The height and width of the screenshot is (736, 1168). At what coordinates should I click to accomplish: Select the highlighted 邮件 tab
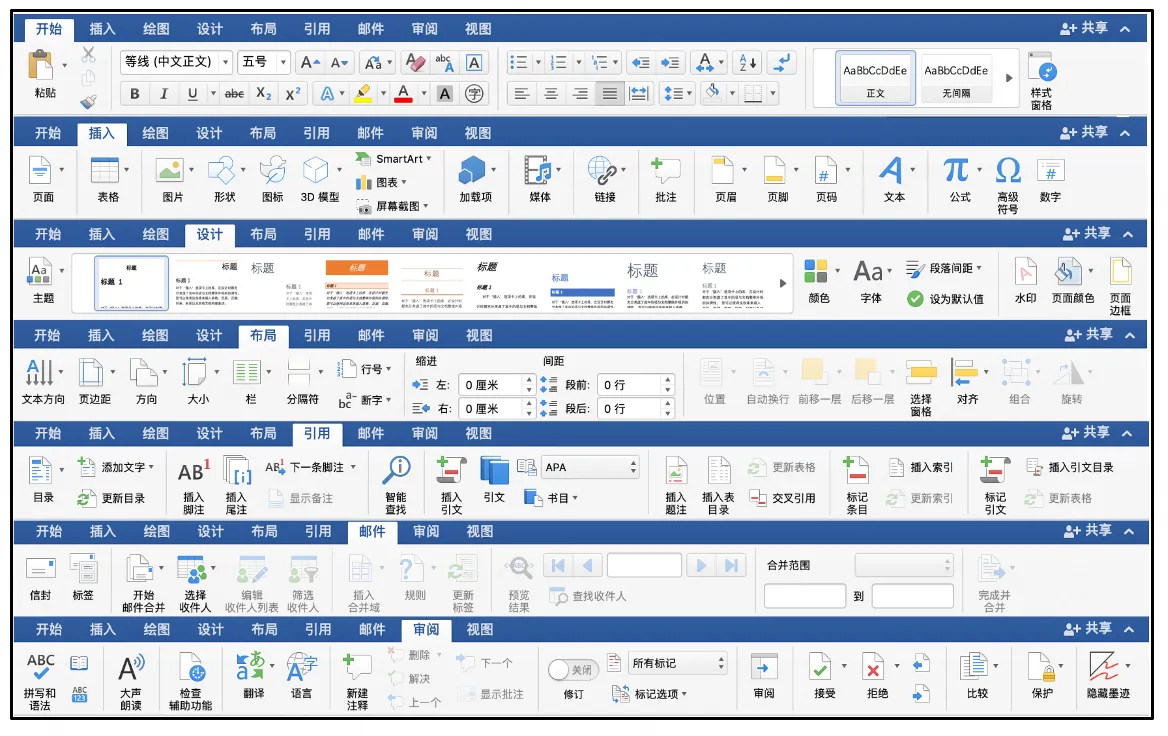coord(372,532)
